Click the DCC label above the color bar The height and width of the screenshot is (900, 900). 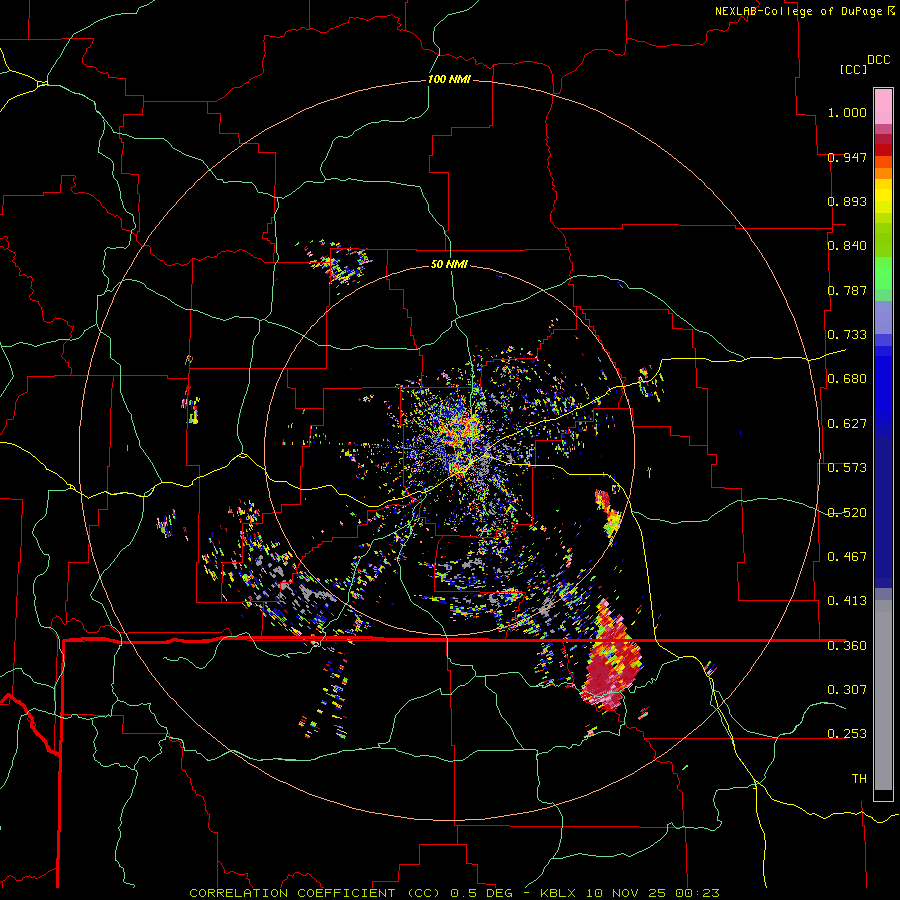879,60
